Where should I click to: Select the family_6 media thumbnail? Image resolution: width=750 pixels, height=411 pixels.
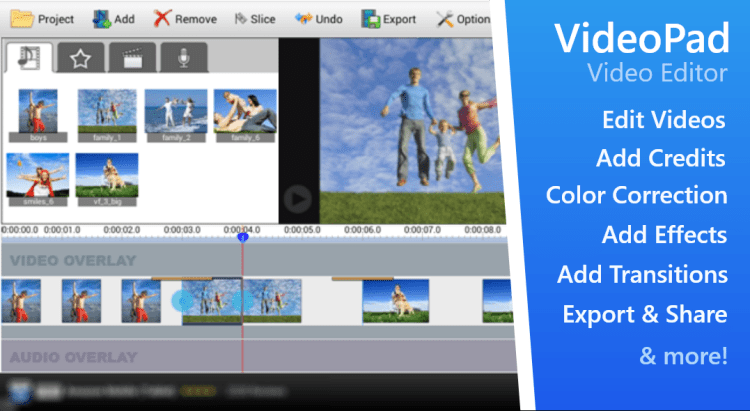coord(245,115)
